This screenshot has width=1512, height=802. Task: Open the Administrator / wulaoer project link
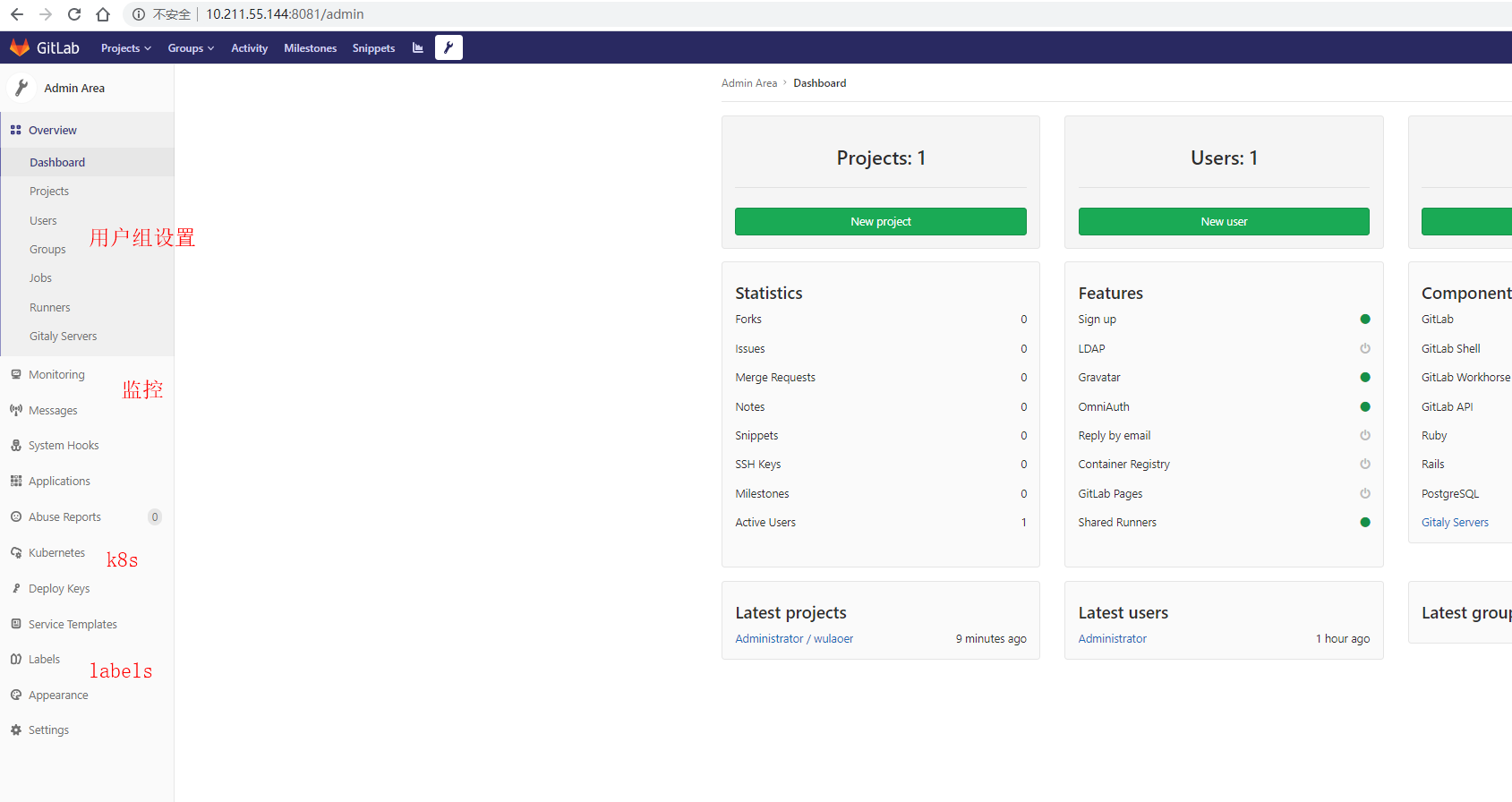pyautogui.click(x=794, y=639)
